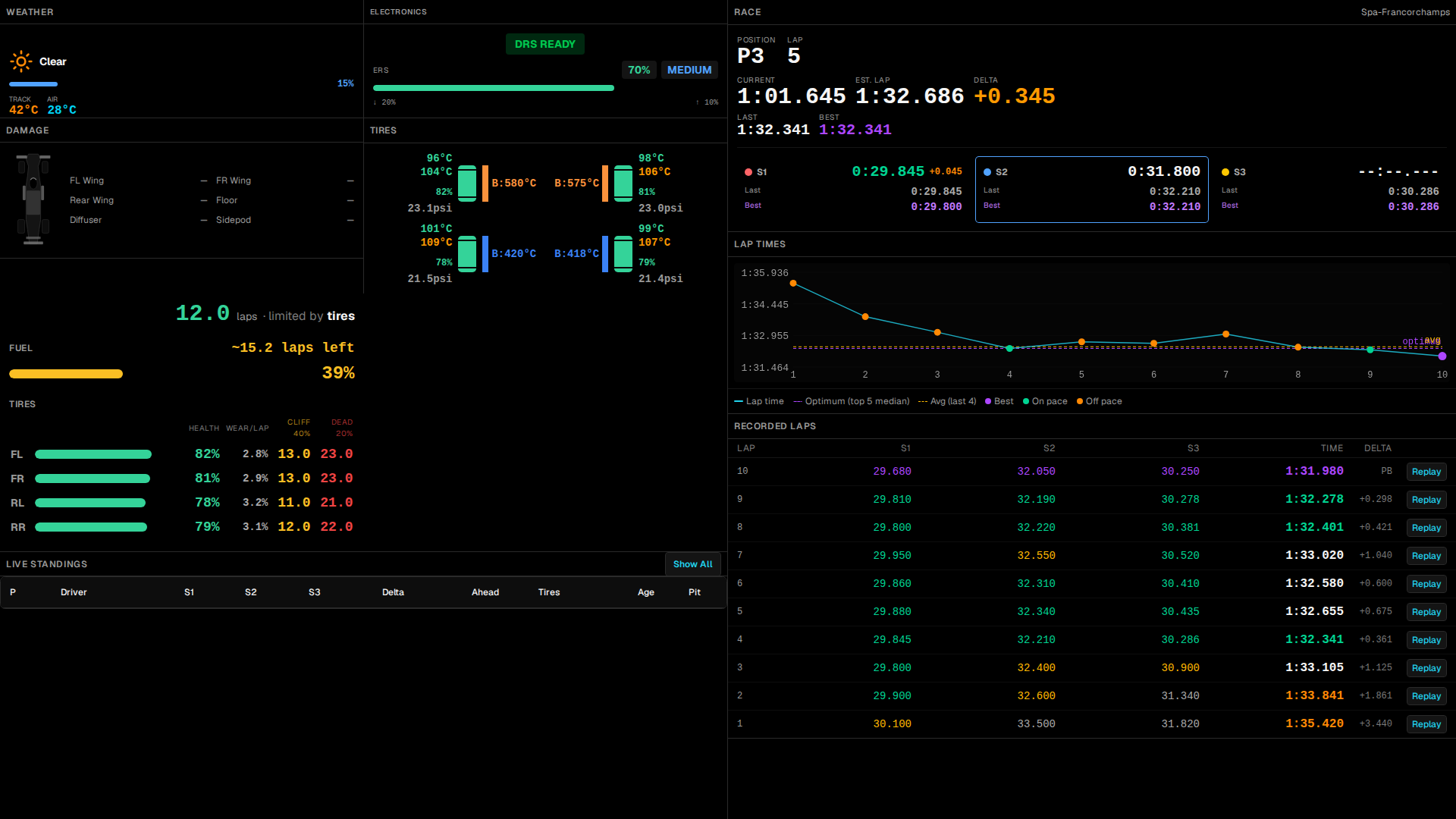Viewport: 1456px width, 819px height.
Task: Click the S3 yellow sector dot
Action: click(1225, 172)
